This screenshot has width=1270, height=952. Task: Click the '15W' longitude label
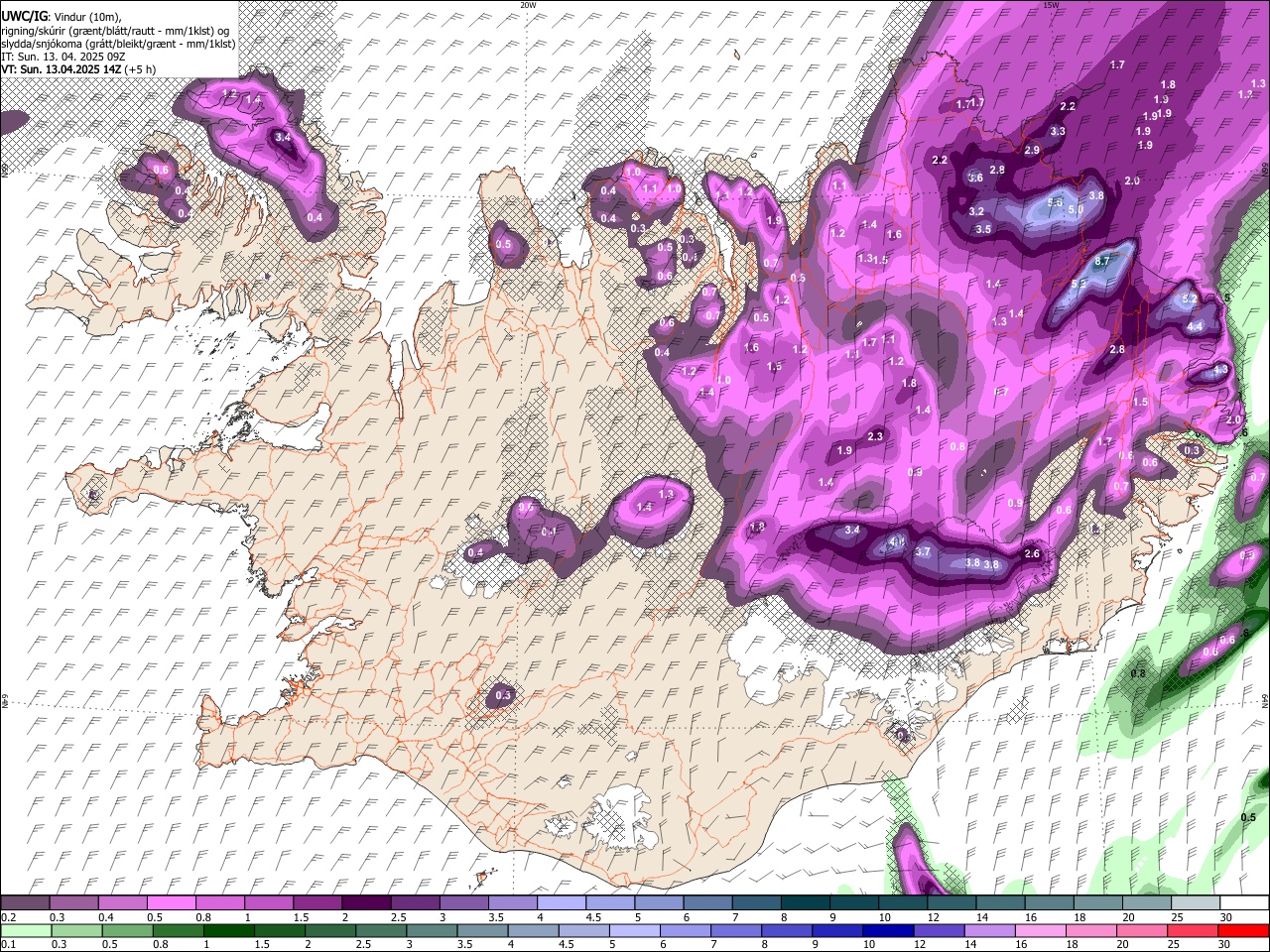pos(1051,5)
